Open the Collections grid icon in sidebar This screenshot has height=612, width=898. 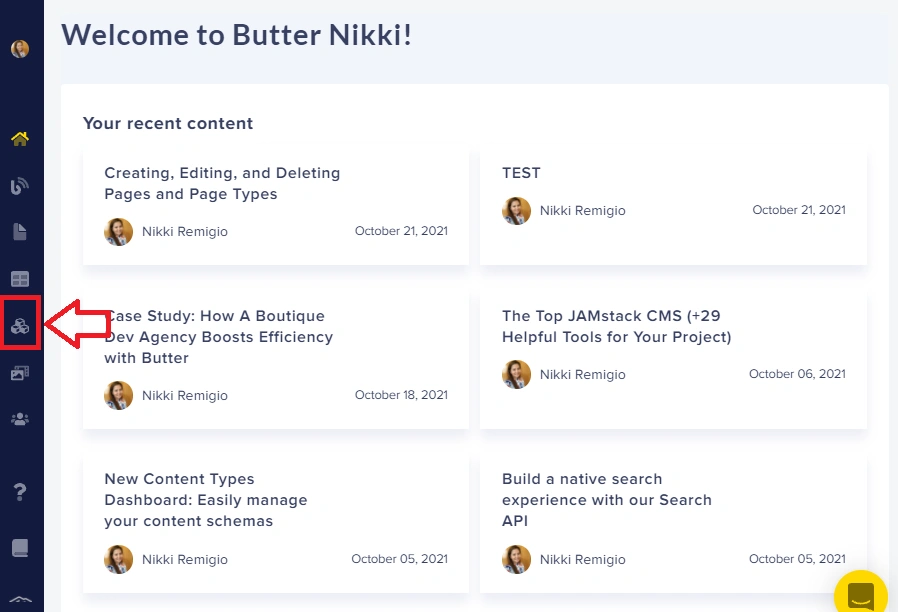coord(20,279)
